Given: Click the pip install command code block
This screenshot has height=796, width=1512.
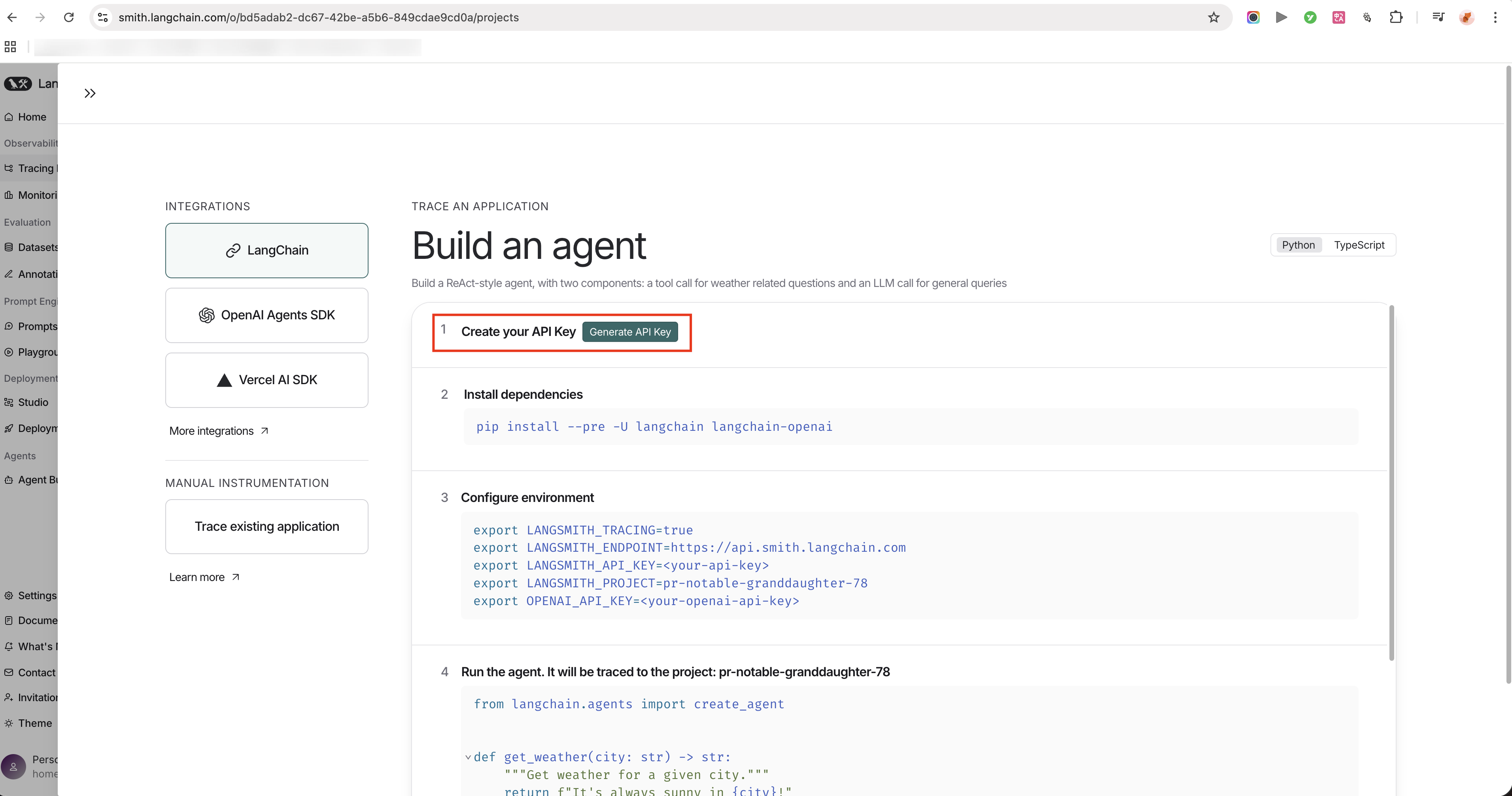Looking at the screenshot, I should tap(910, 426).
